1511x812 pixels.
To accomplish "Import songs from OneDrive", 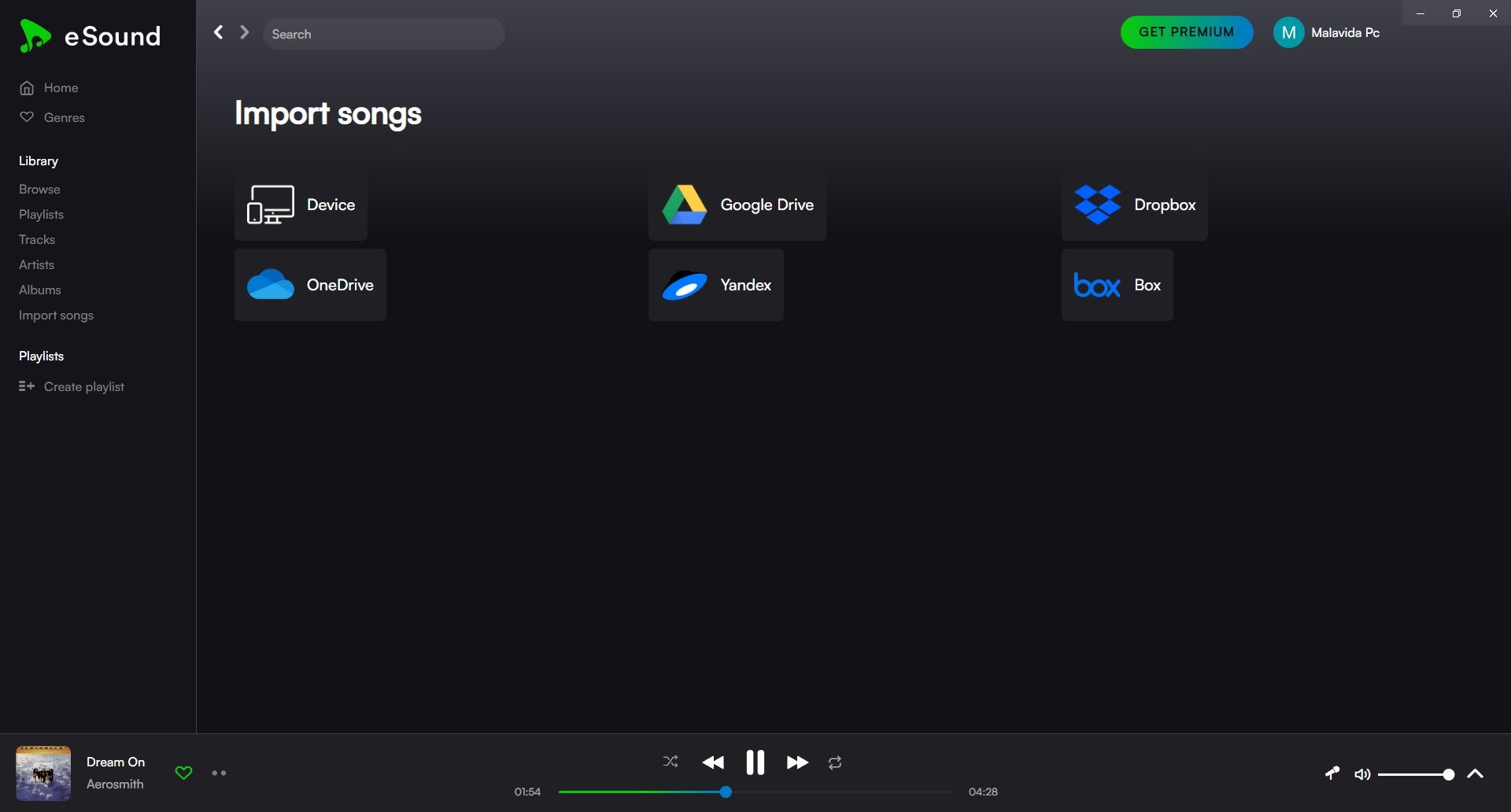I will click(x=310, y=285).
